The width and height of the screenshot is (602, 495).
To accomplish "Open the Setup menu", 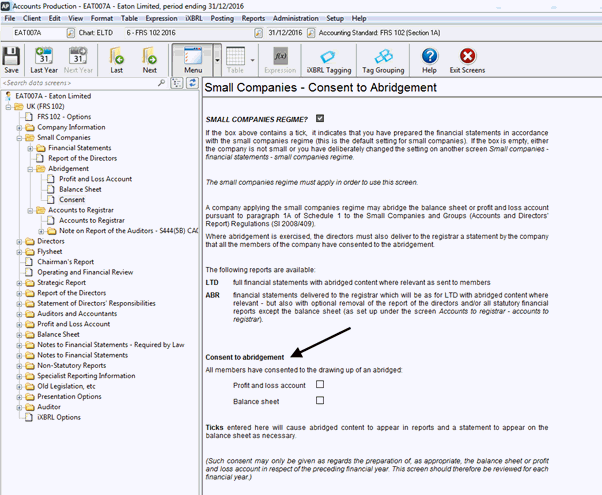I will 335,18.
